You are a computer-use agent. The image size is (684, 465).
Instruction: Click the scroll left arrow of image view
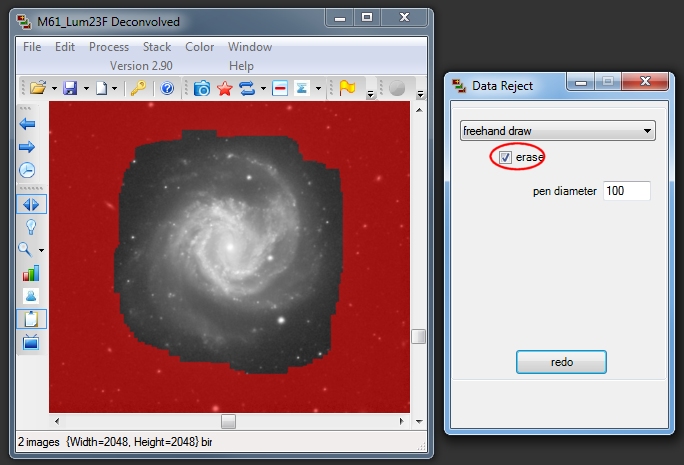57,421
